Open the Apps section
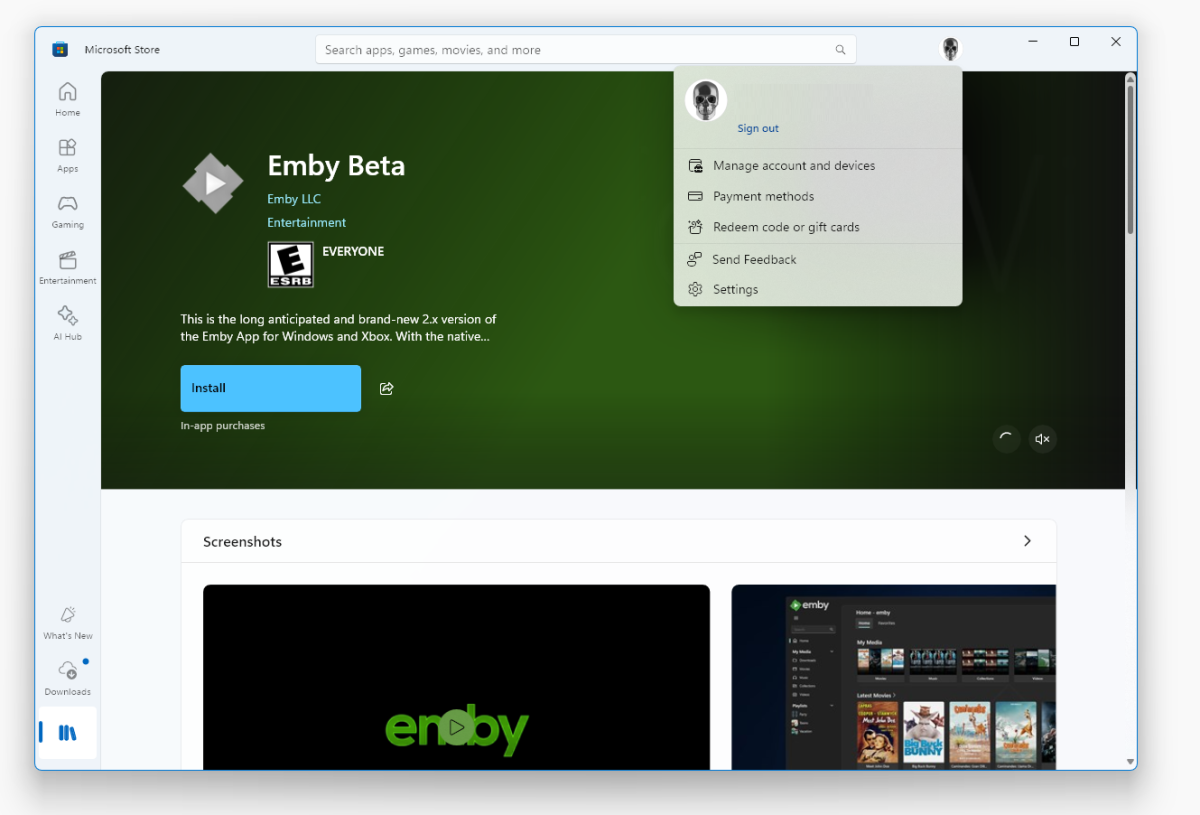This screenshot has height=815, width=1200. 67,155
